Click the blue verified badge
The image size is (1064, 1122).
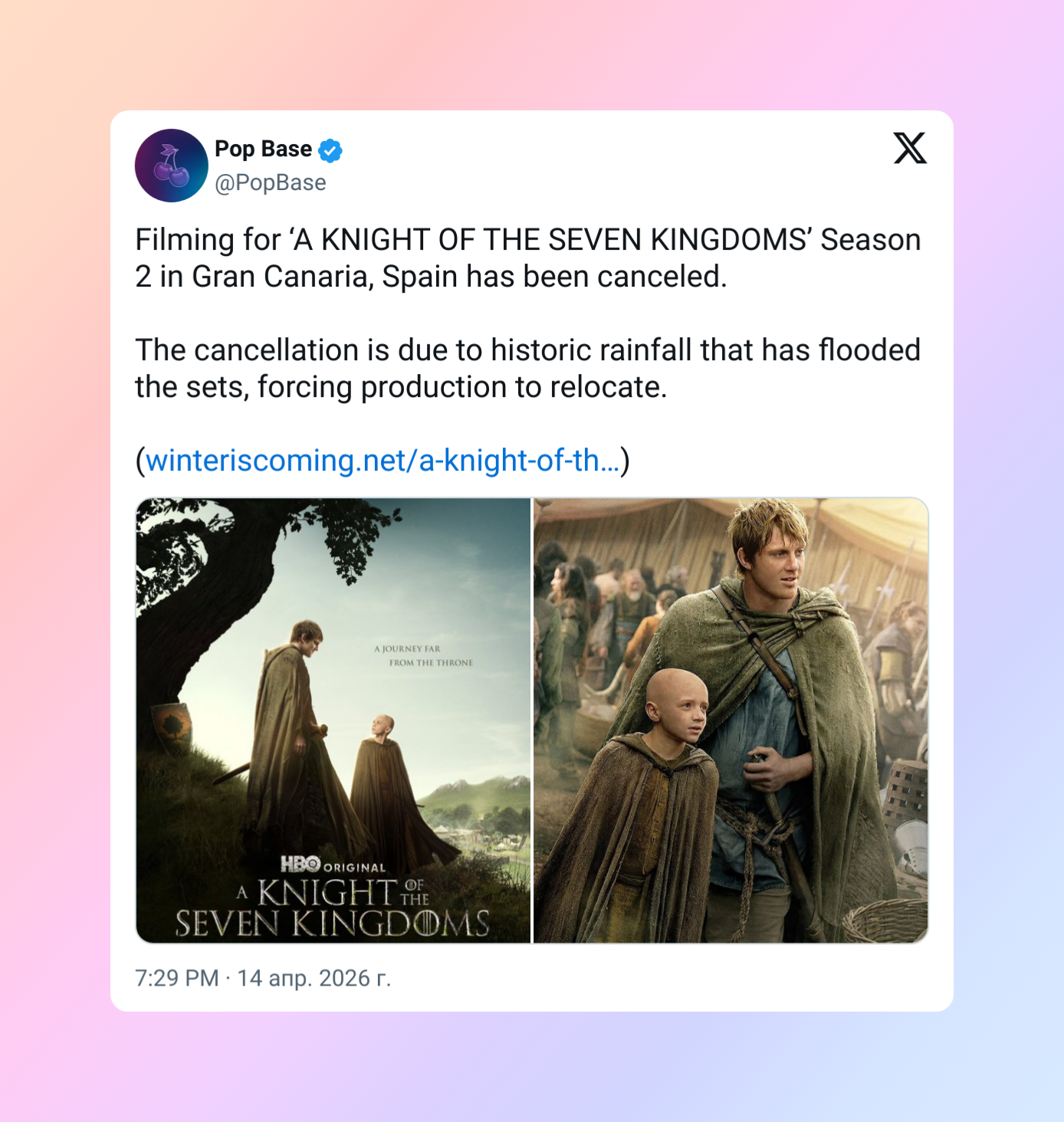click(330, 150)
